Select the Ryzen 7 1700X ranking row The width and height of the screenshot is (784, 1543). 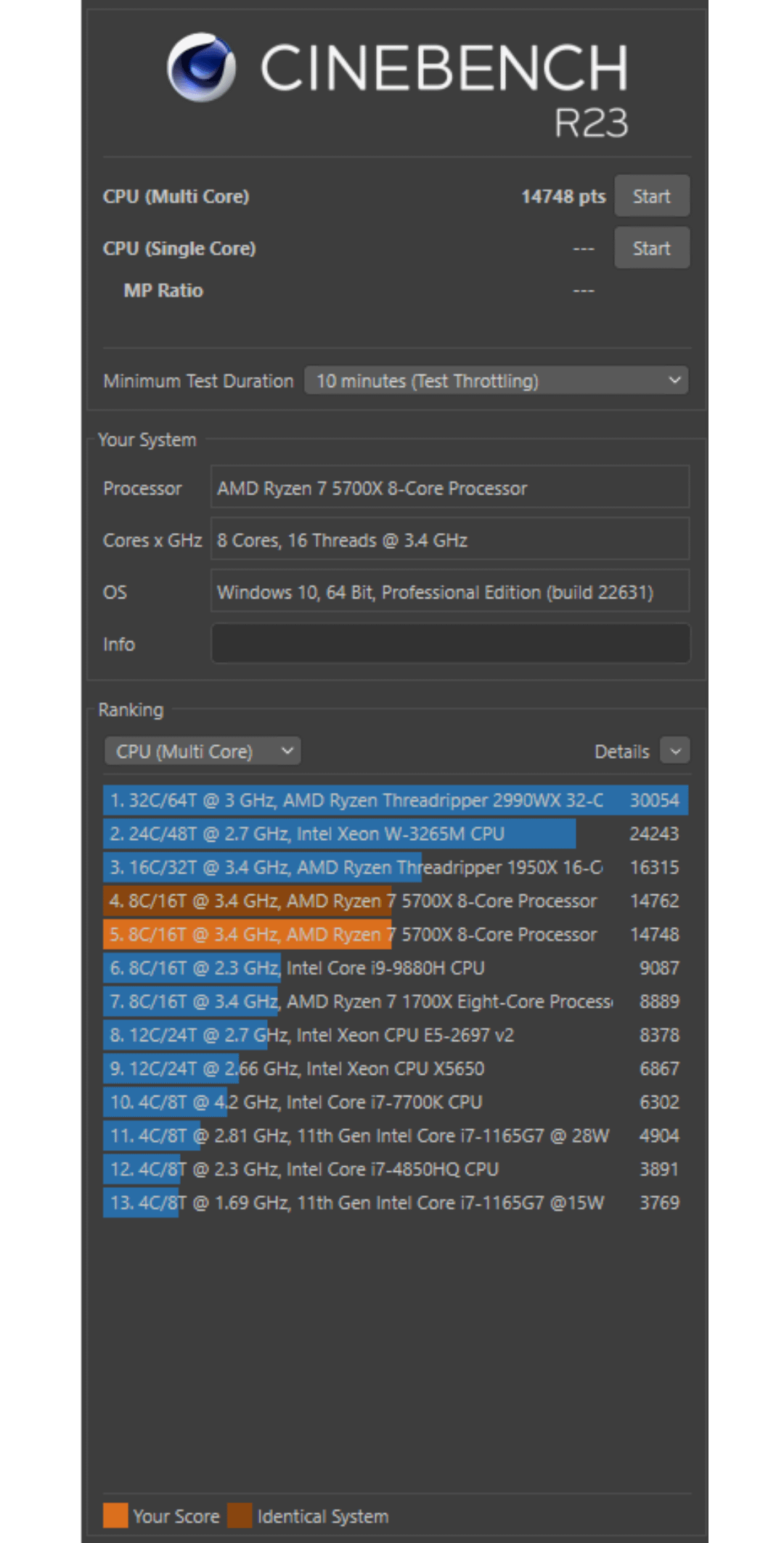(396, 1001)
